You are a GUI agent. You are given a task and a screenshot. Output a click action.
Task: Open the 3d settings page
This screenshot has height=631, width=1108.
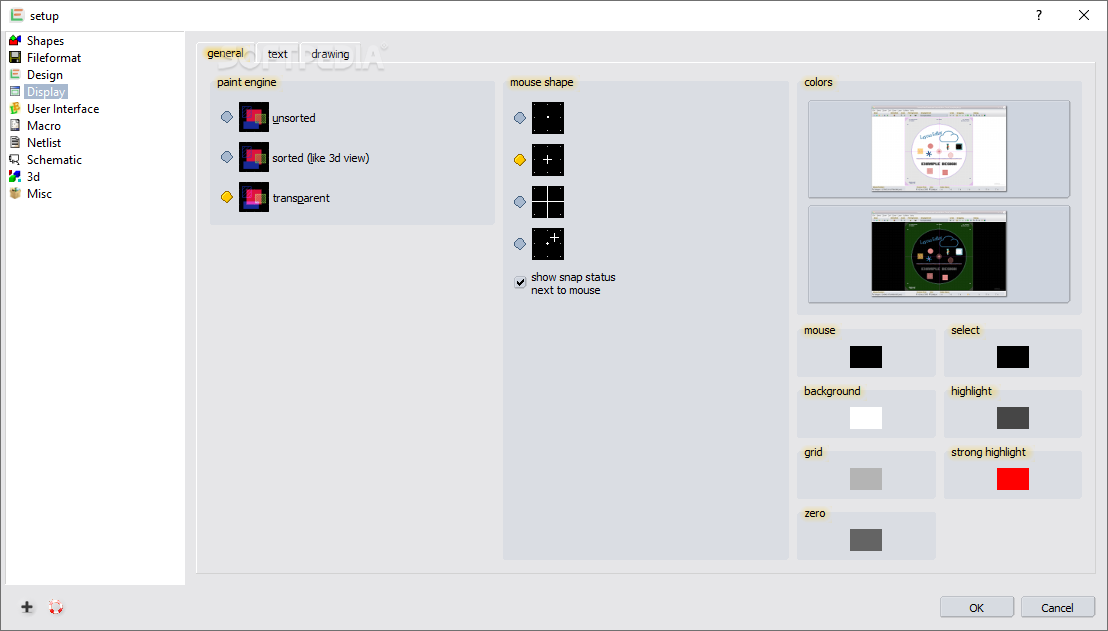click(33, 176)
